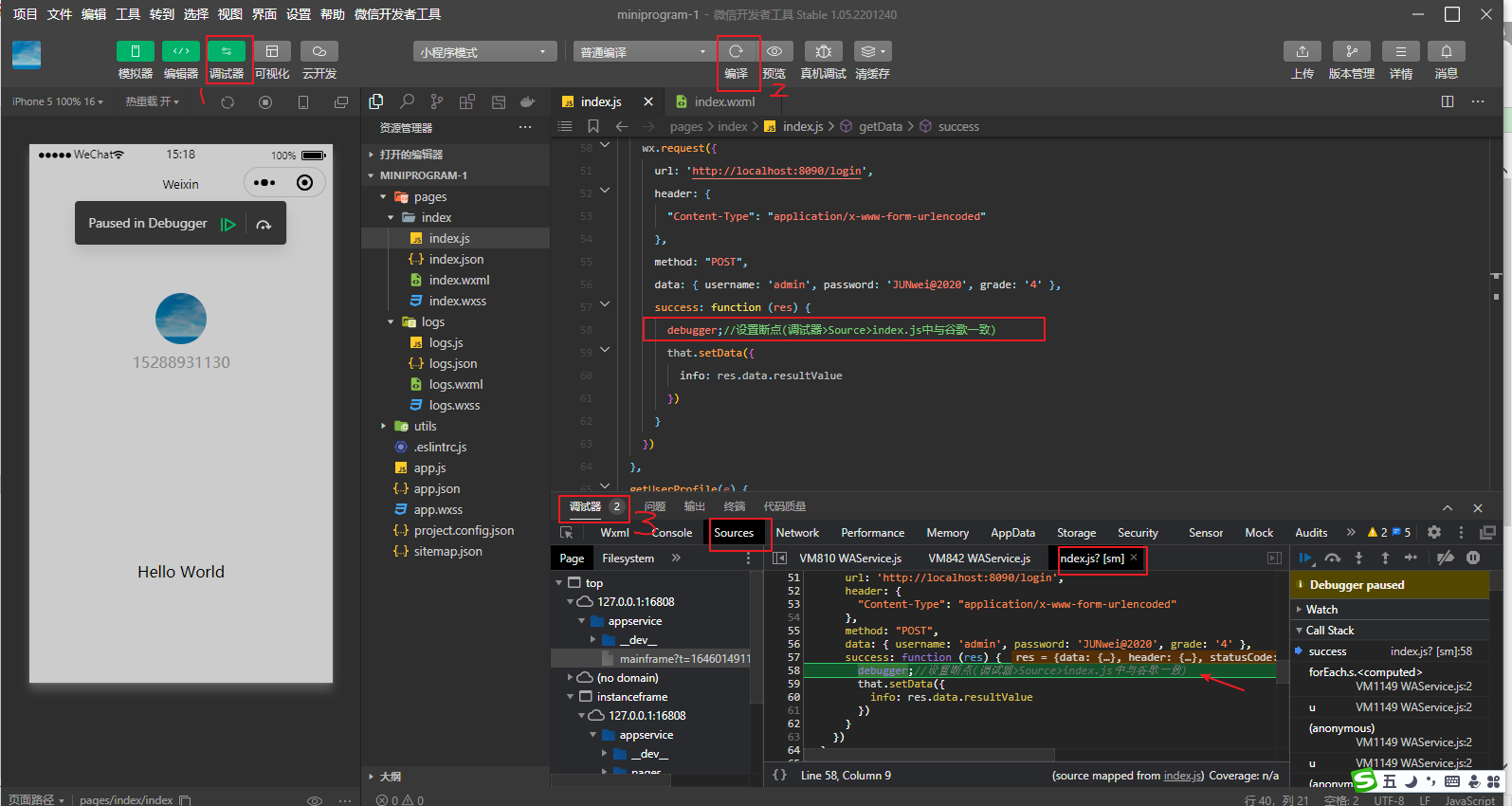Open 版本管理 version control
This screenshot has width=1512, height=806.
coord(1352,51)
